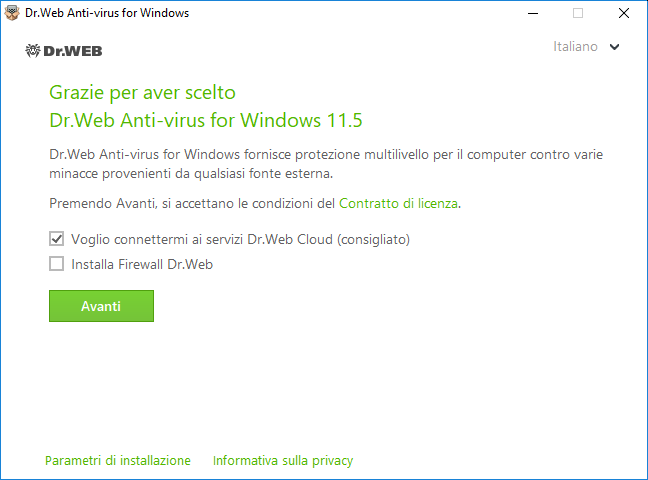Open the Informativa sulla privacy link

[x=283, y=461]
